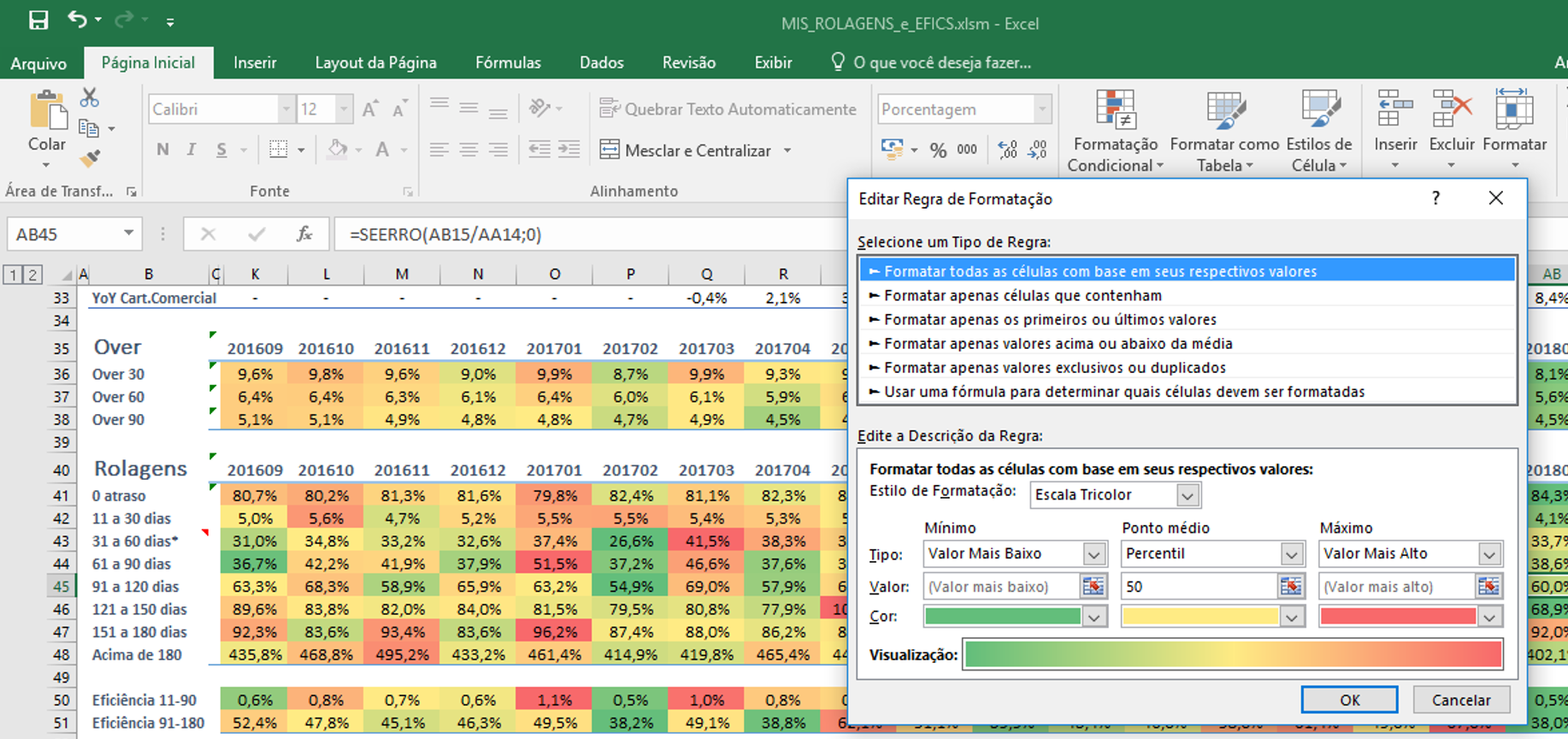Click the Save icon in title bar
The height and width of the screenshot is (739, 1568).
click(38, 21)
